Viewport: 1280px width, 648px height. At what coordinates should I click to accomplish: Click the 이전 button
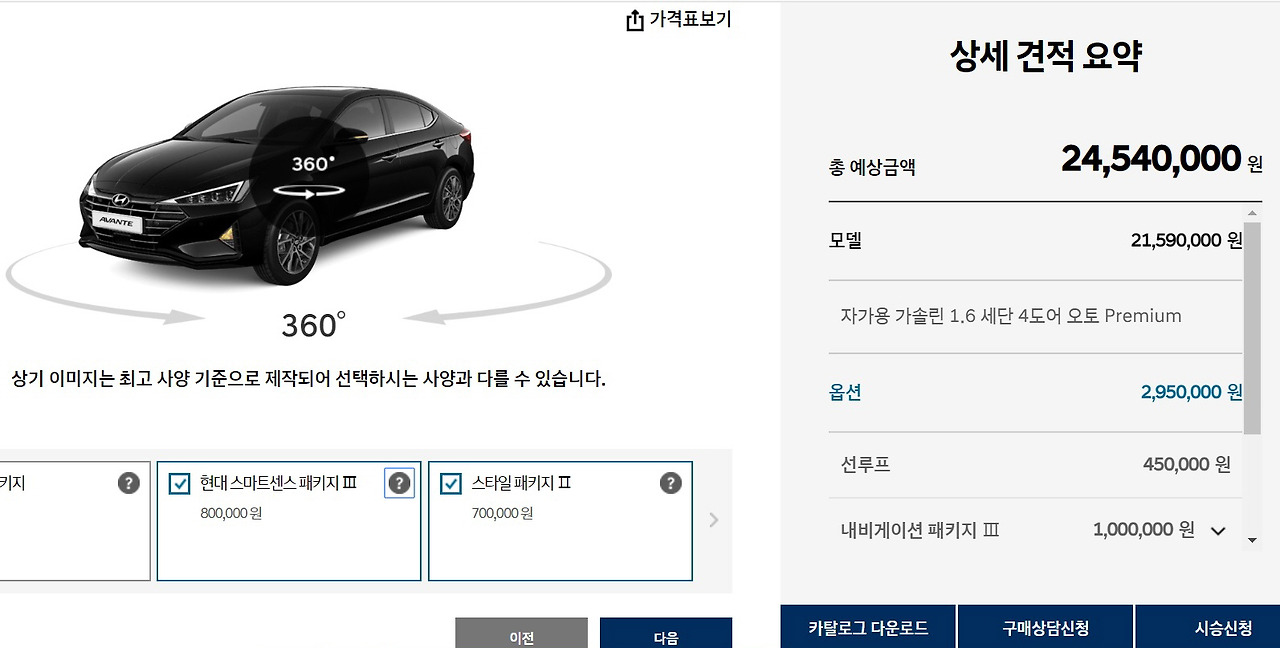521,634
